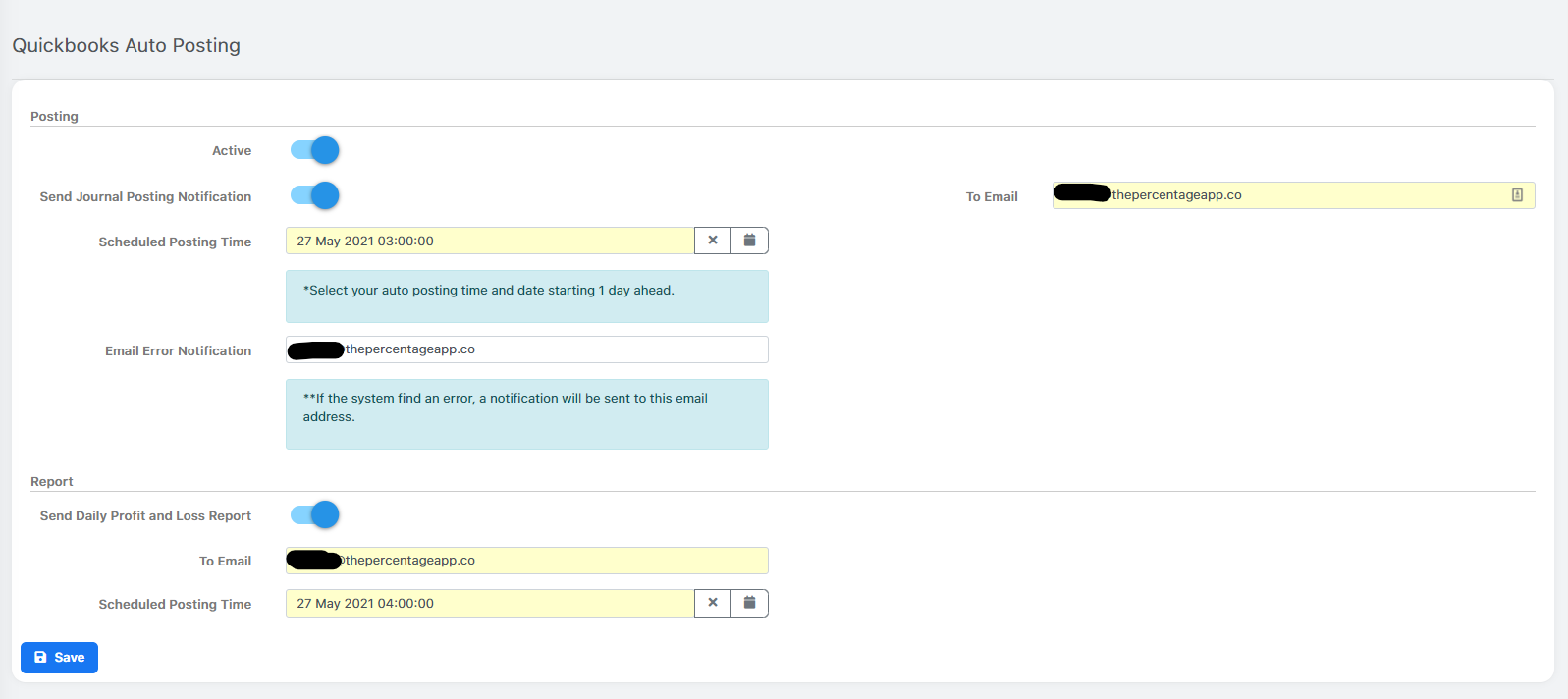Click the error notification info box
The height and width of the screenshot is (699, 1568).
click(x=527, y=414)
